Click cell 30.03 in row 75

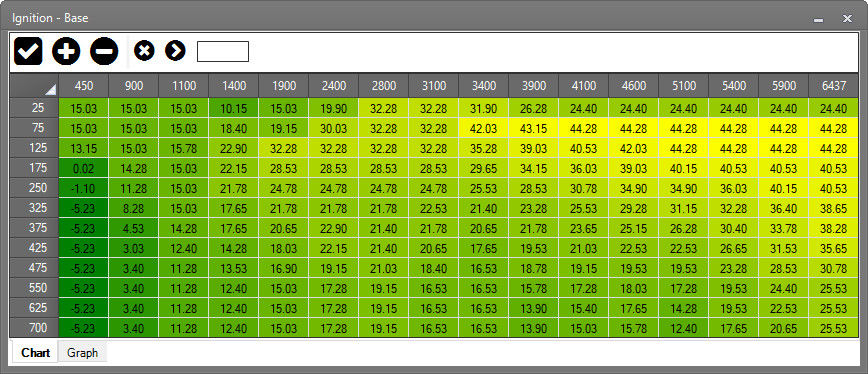(334, 128)
